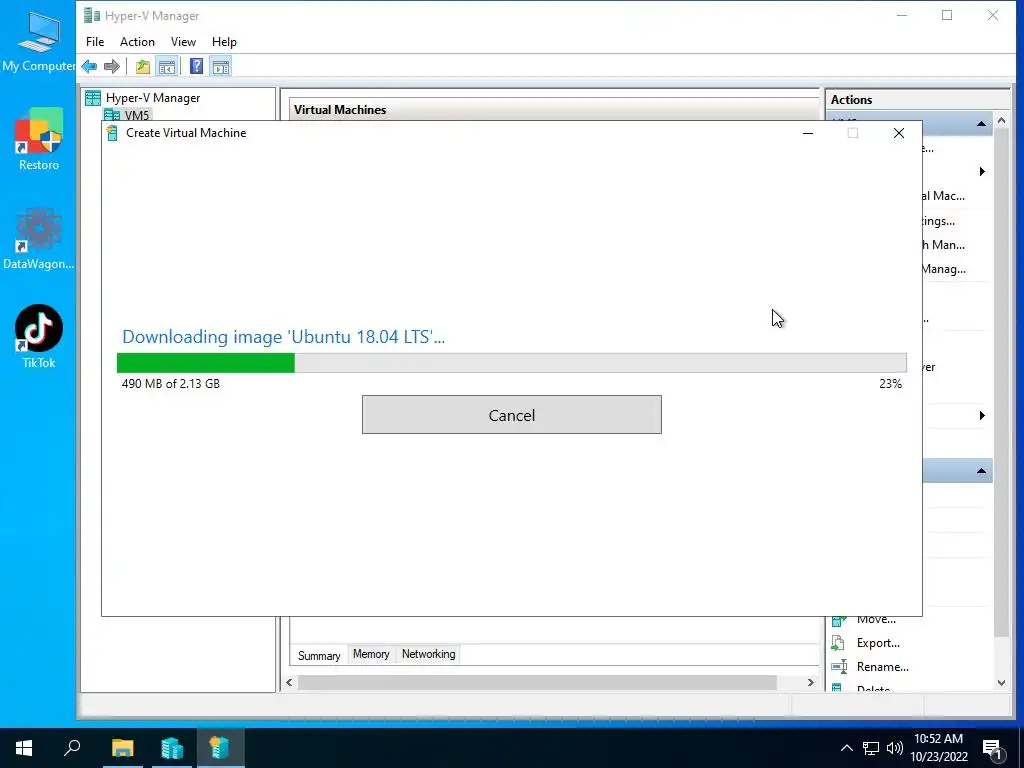Image resolution: width=1024 pixels, height=768 pixels.
Task: Open the Action menu
Action: pos(137,42)
